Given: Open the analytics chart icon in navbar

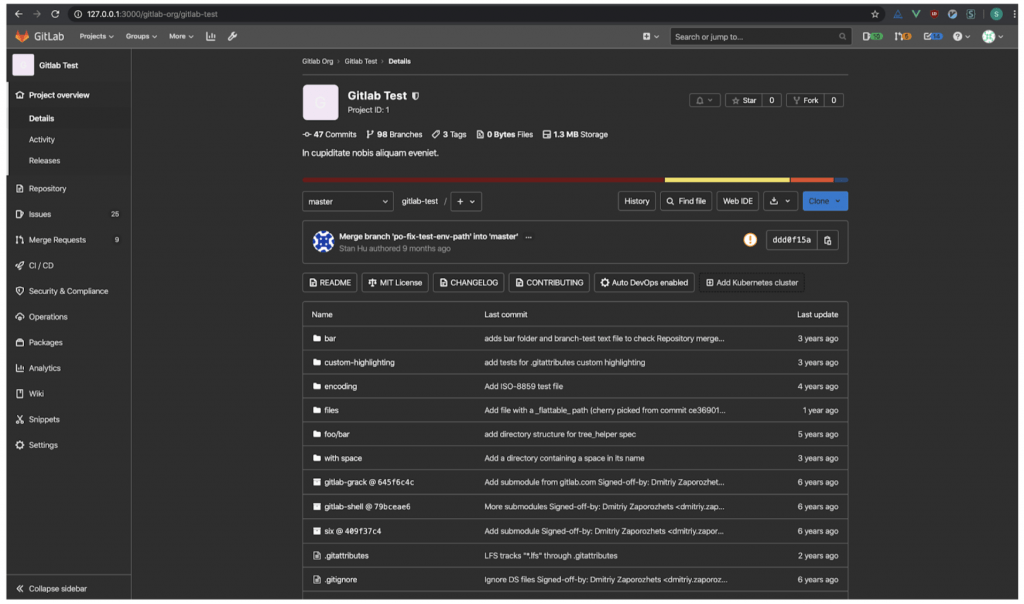Looking at the screenshot, I should pos(210,37).
